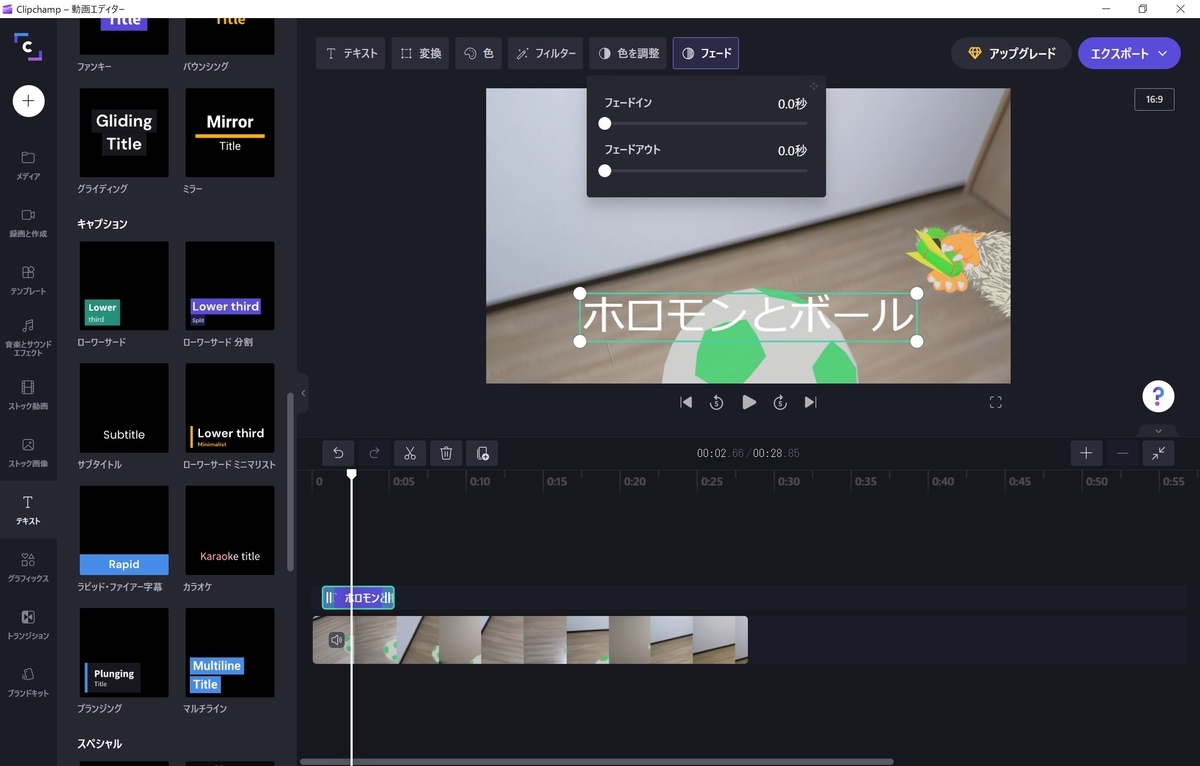Open the エクスポート dropdown button
This screenshot has height=766, width=1200.
[1130, 53]
